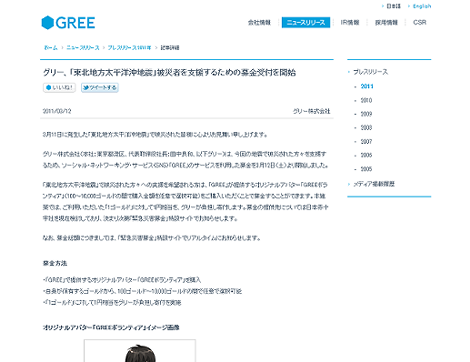Click the avatar image thumbnail
The height and width of the screenshot is (362, 470).
tap(140, 351)
